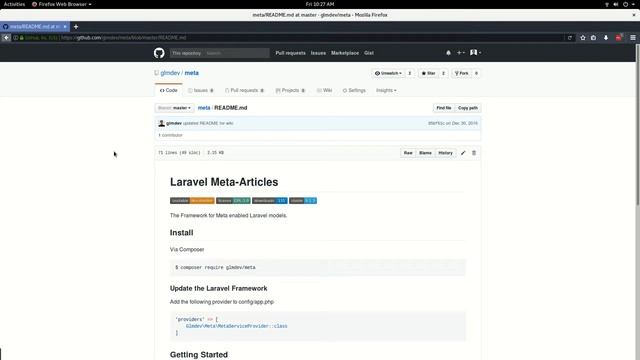Delete file with the trash icon
640x360 pixels.
coord(474,153)
